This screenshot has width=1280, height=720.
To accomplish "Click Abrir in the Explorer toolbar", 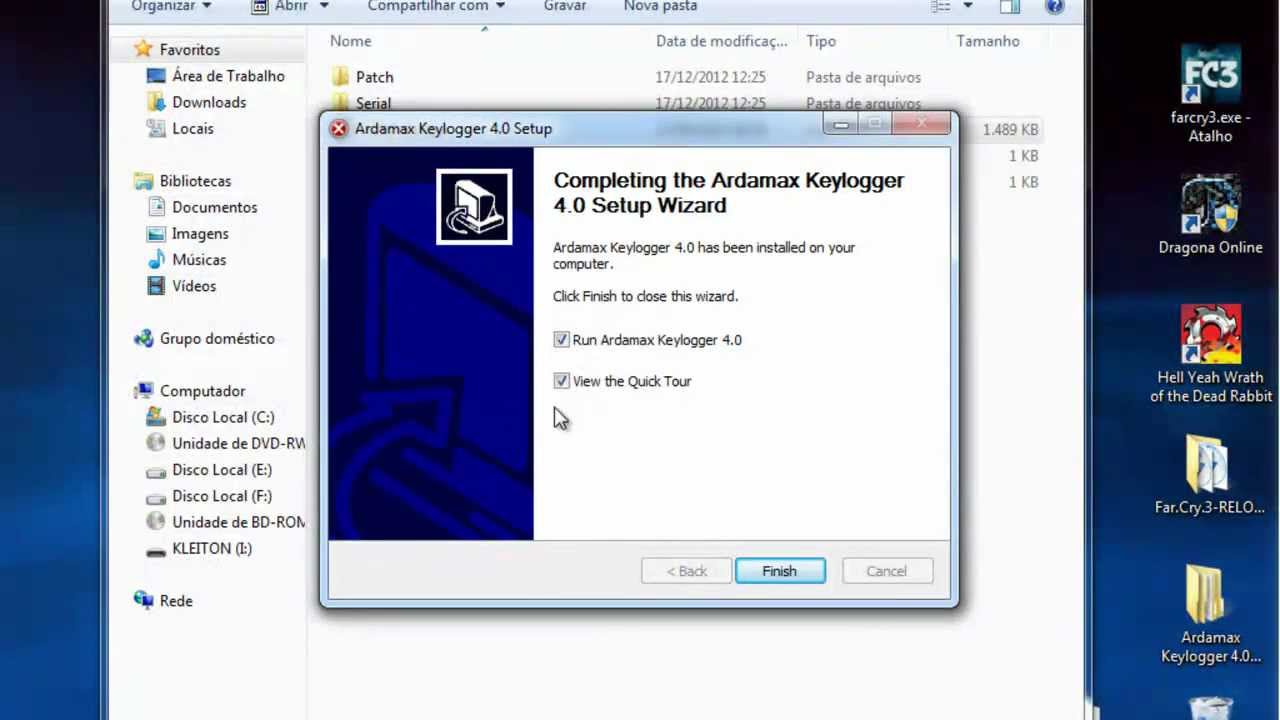I will click(289, 6).
